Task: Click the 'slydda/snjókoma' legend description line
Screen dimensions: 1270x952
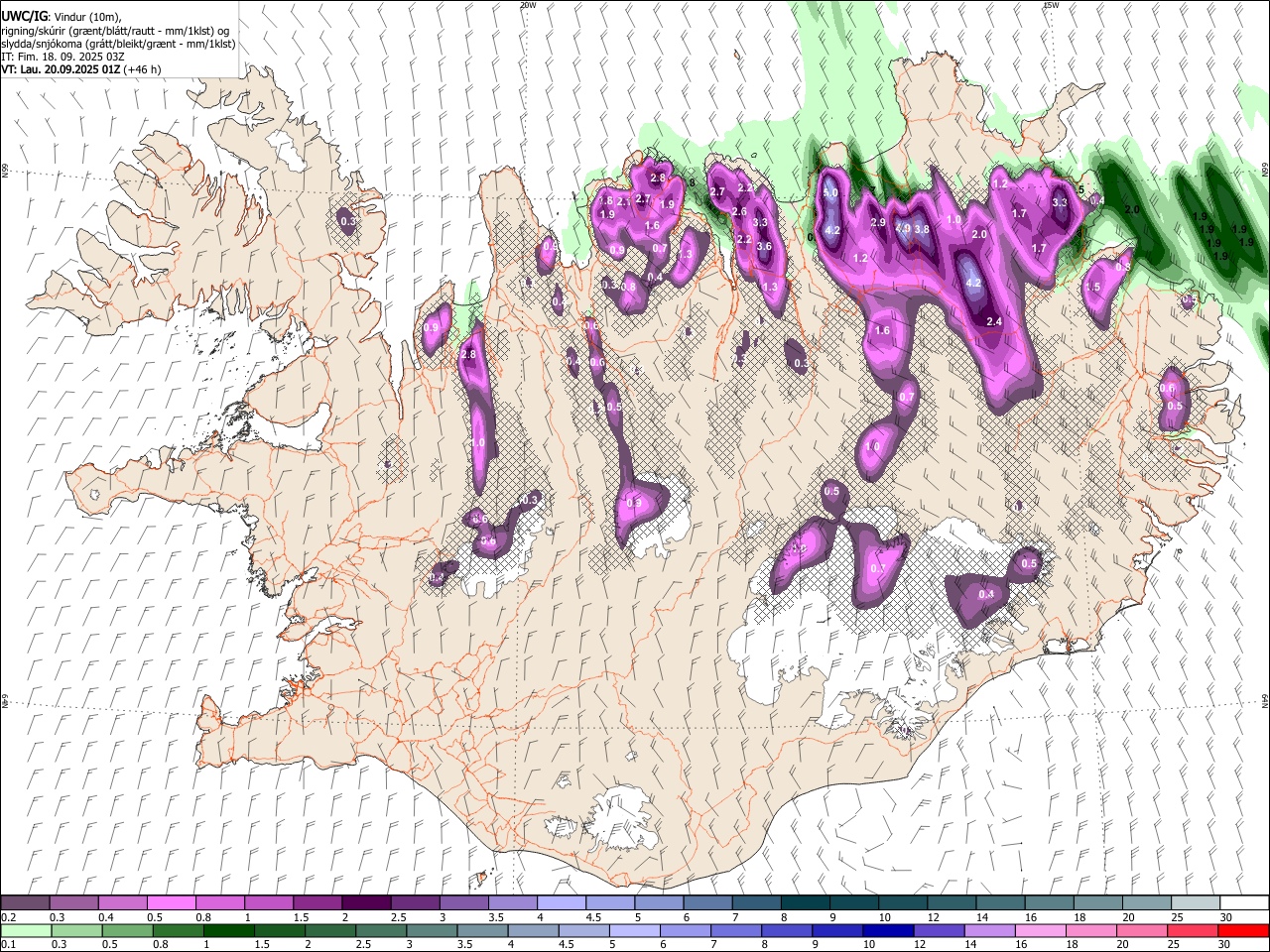Action: (118, 44)
